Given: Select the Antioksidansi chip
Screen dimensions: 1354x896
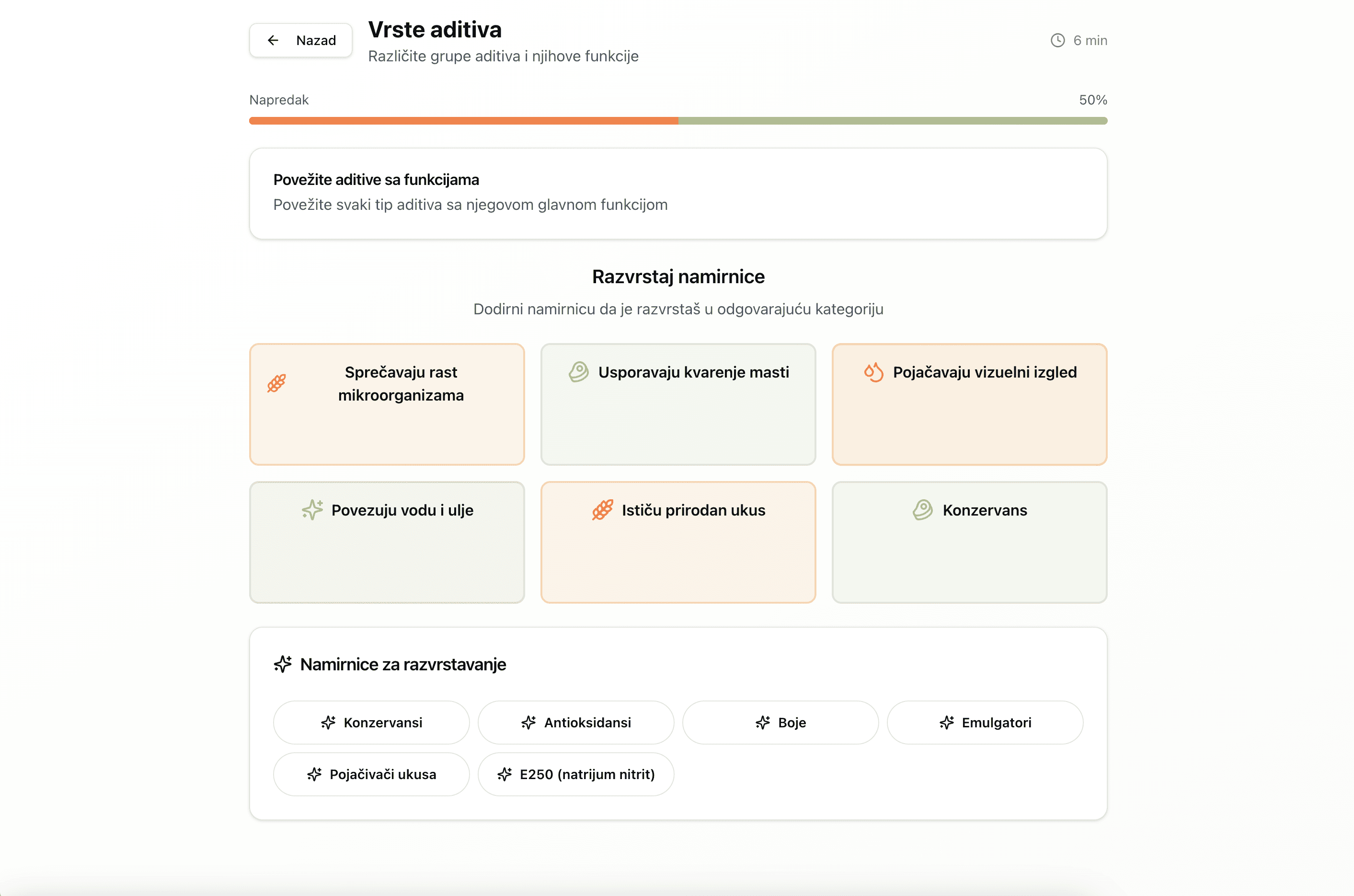Looking at the screenshot, I should 575,722.
